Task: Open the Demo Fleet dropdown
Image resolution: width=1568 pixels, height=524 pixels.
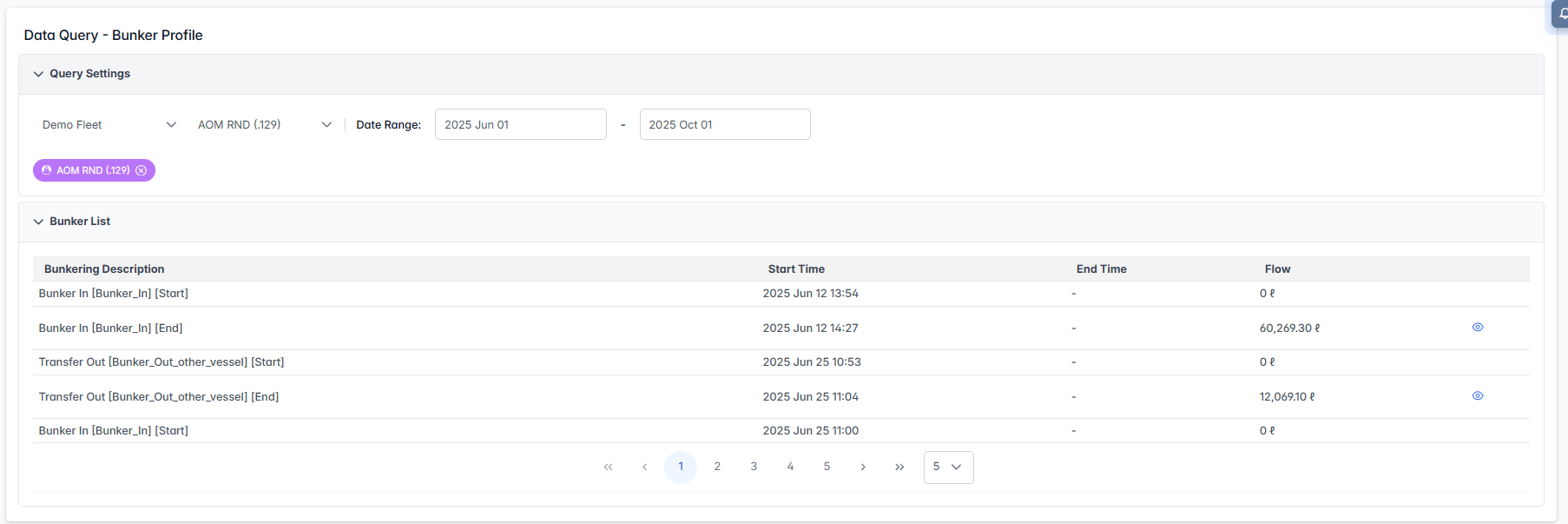Action: (x=109, y=125)
